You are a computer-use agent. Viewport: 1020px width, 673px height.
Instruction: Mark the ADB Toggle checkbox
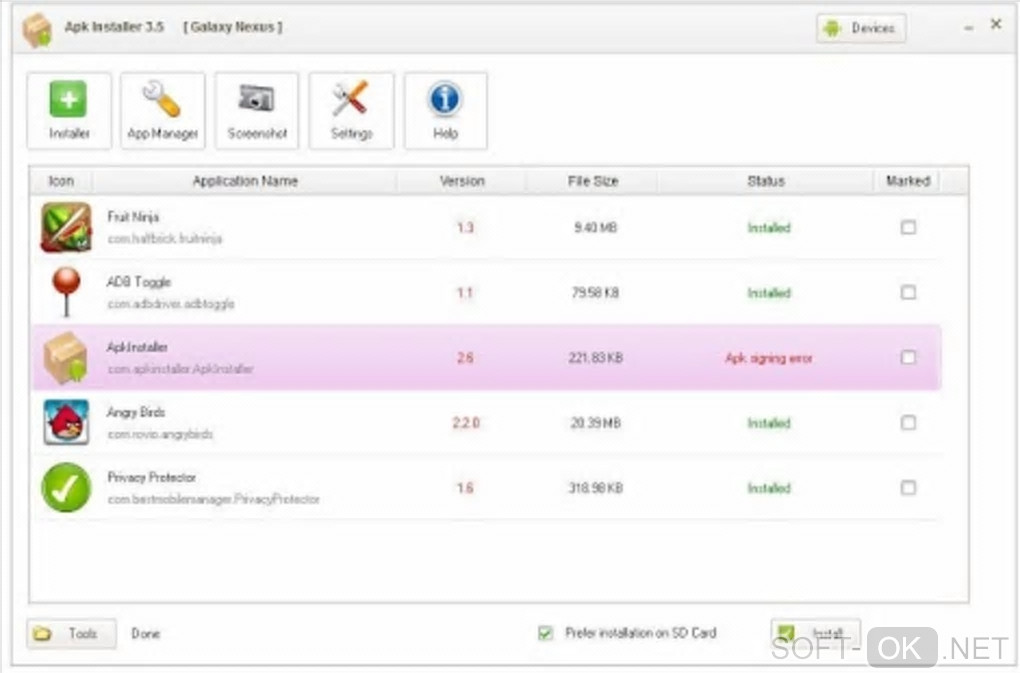[908, 292]
